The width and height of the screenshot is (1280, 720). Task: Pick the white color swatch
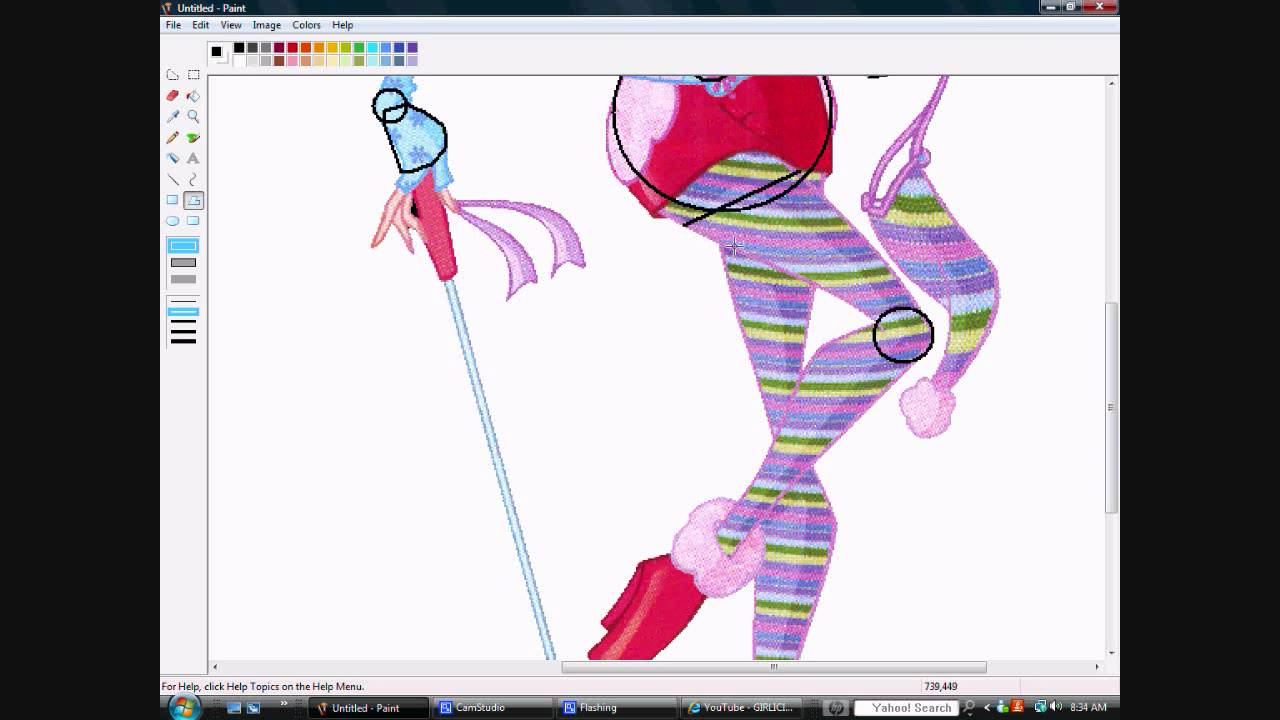point(239,61)
